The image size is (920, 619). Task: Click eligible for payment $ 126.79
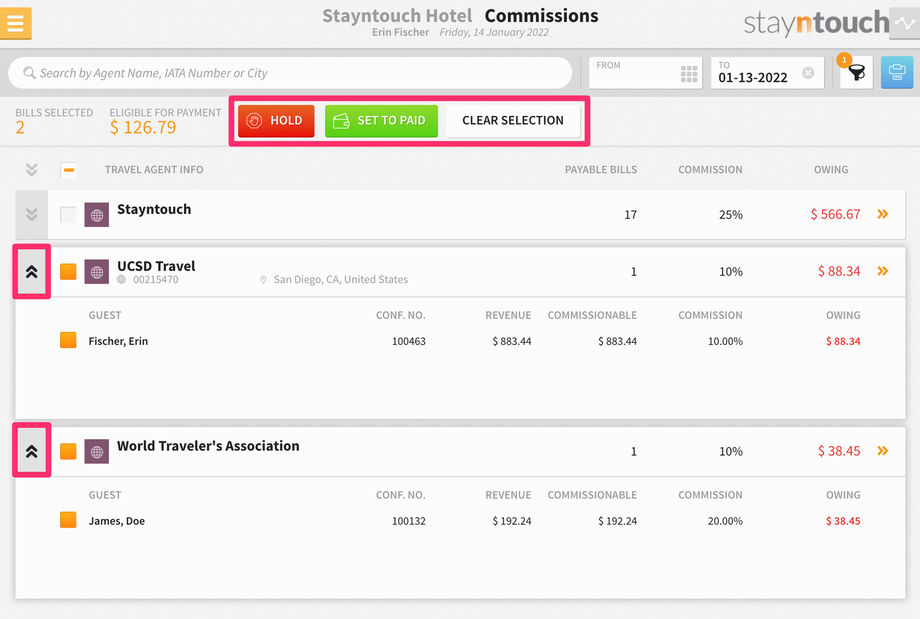143,127
